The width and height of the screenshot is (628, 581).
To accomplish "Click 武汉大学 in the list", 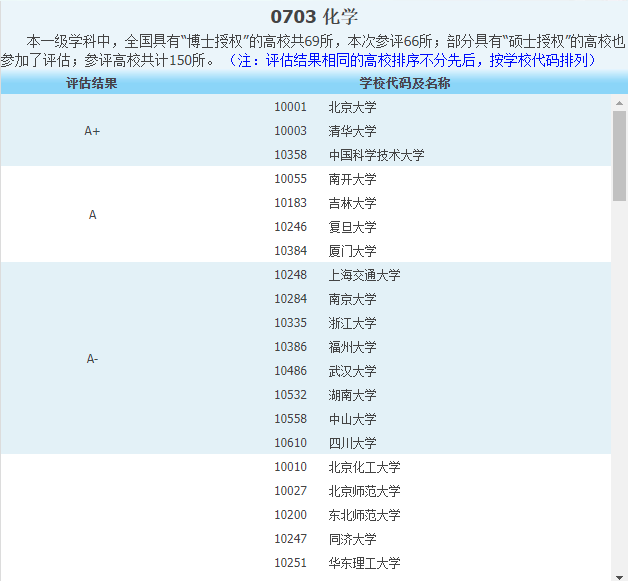I will click(x=352, y=371).
